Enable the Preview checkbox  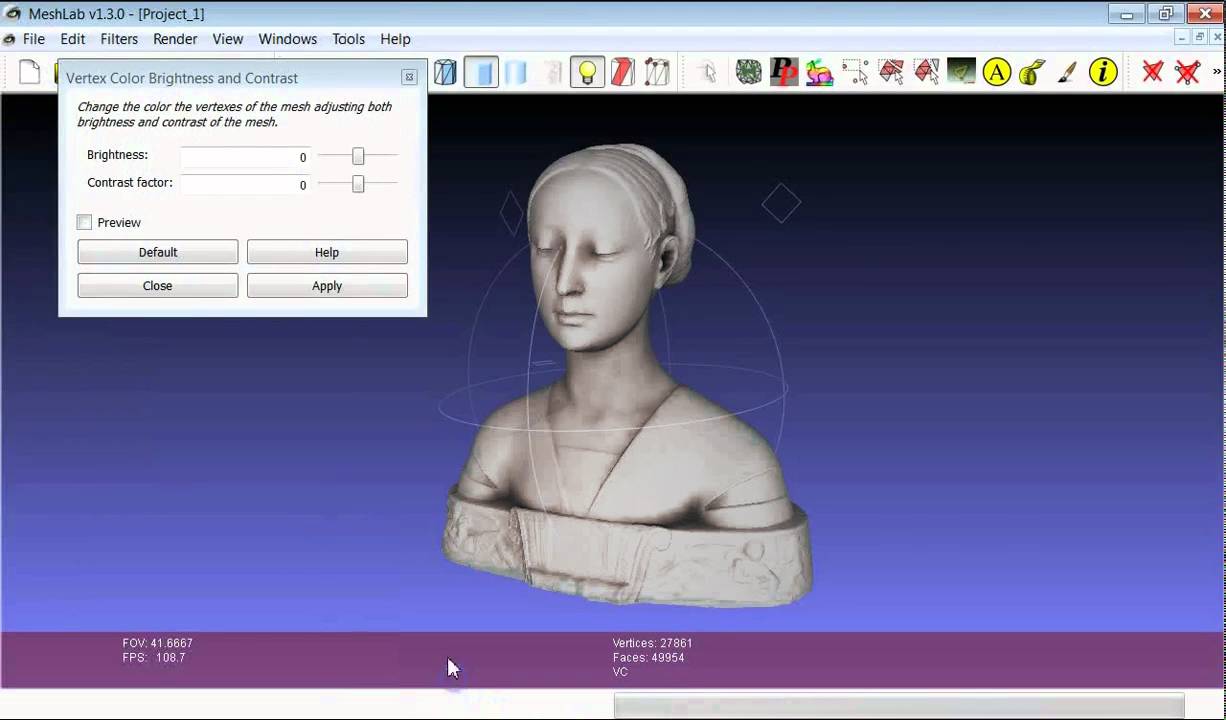85,222
